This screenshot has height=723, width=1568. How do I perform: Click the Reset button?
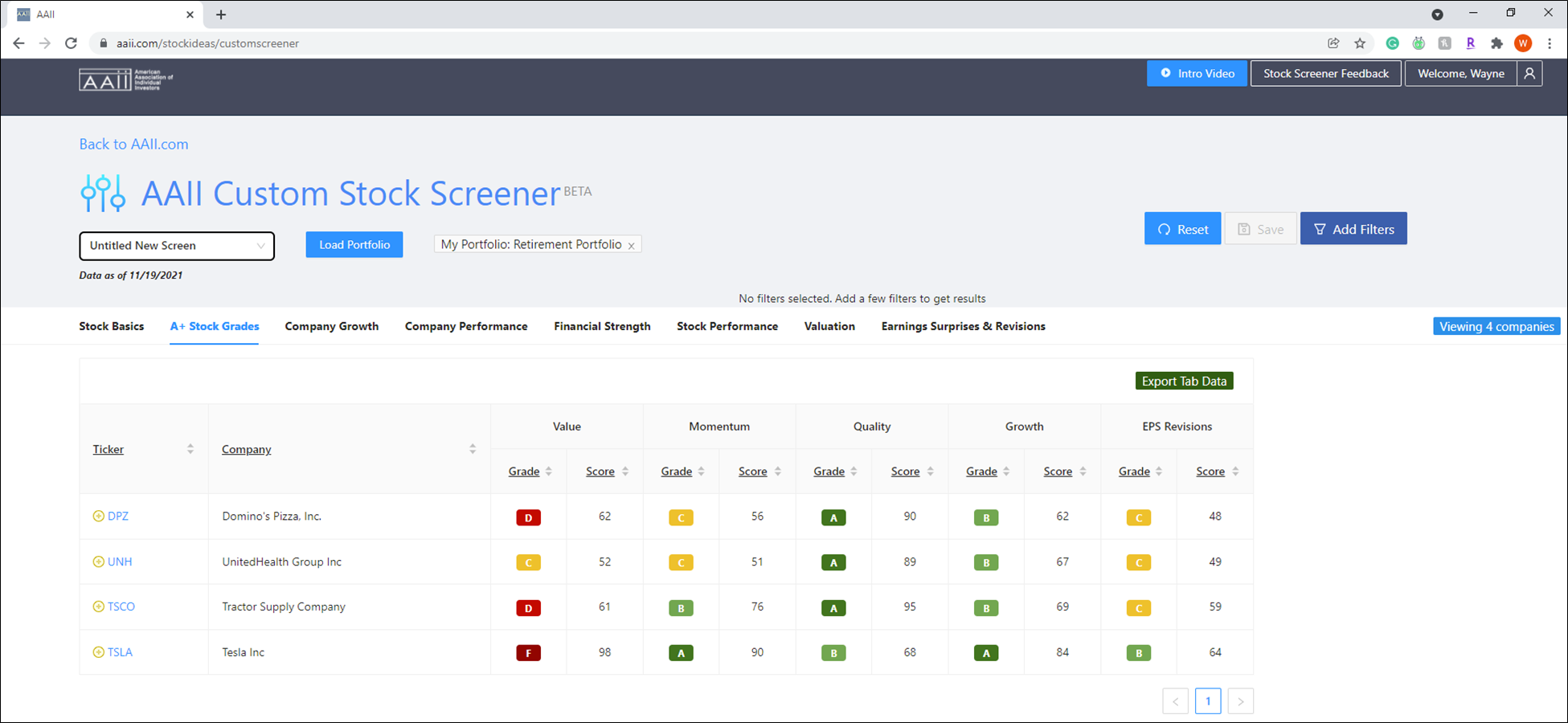1183,229
